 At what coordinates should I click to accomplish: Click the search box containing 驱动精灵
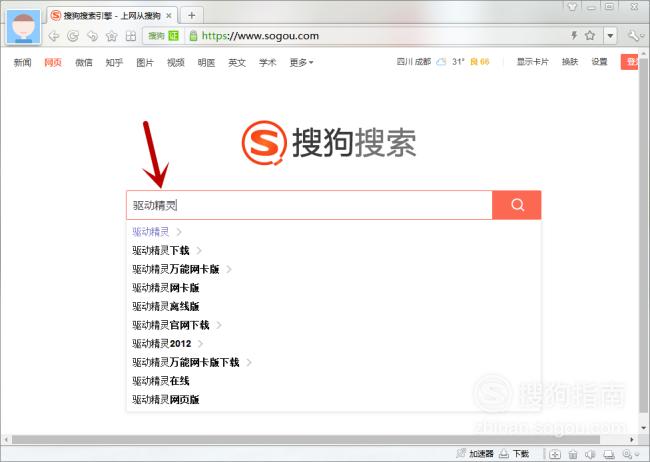309,205
